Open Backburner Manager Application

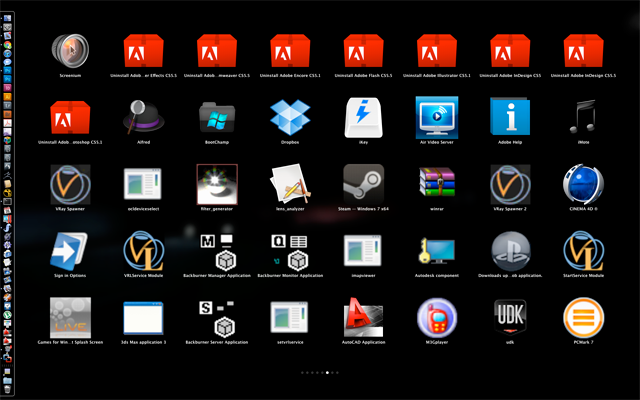[218, 252]
